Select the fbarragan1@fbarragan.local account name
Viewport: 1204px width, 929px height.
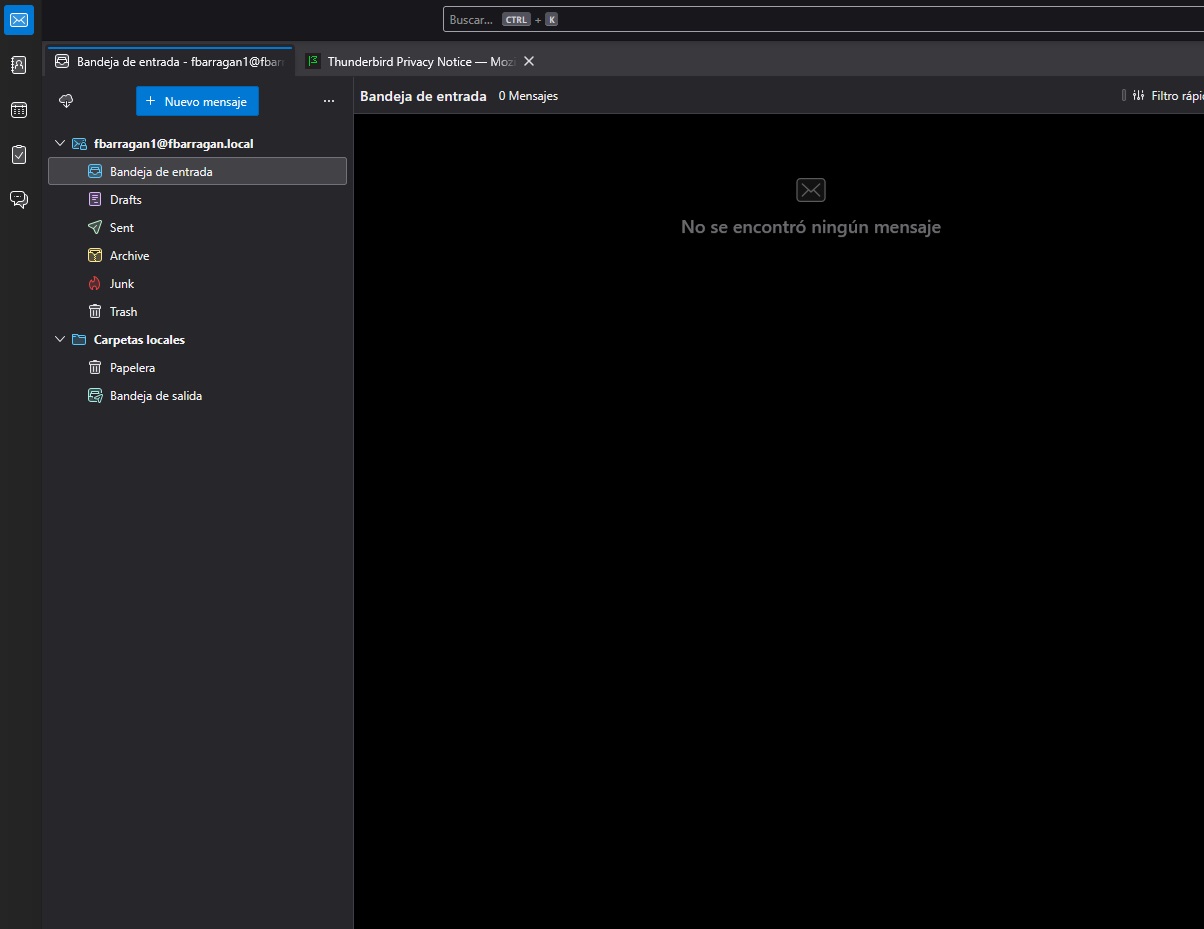coord(173,144)
